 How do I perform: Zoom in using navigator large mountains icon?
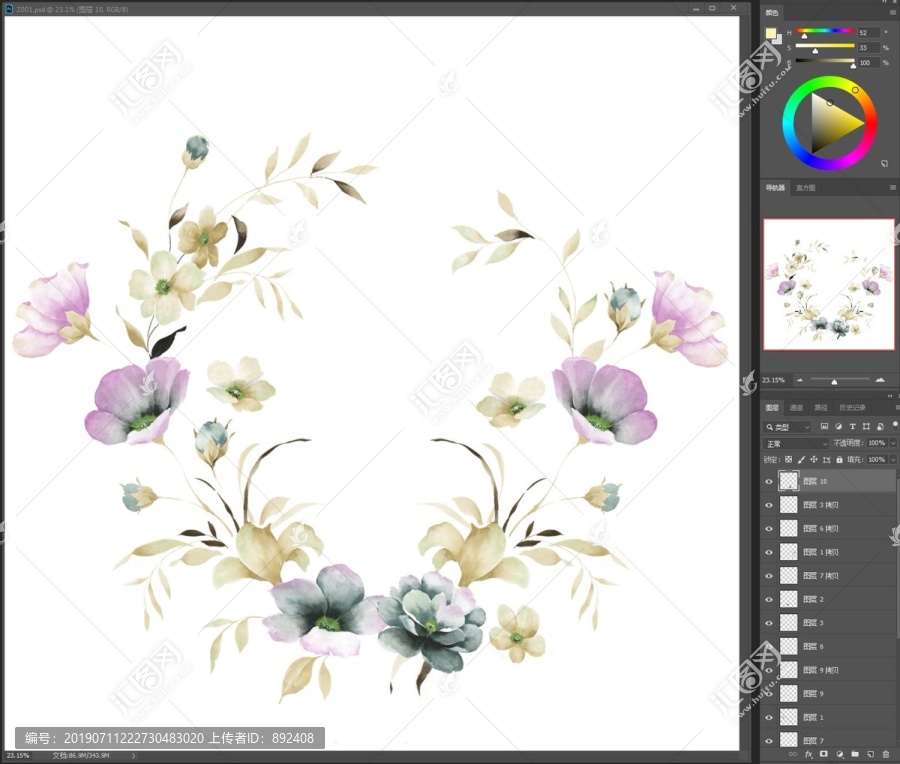[x=880, y=379]
